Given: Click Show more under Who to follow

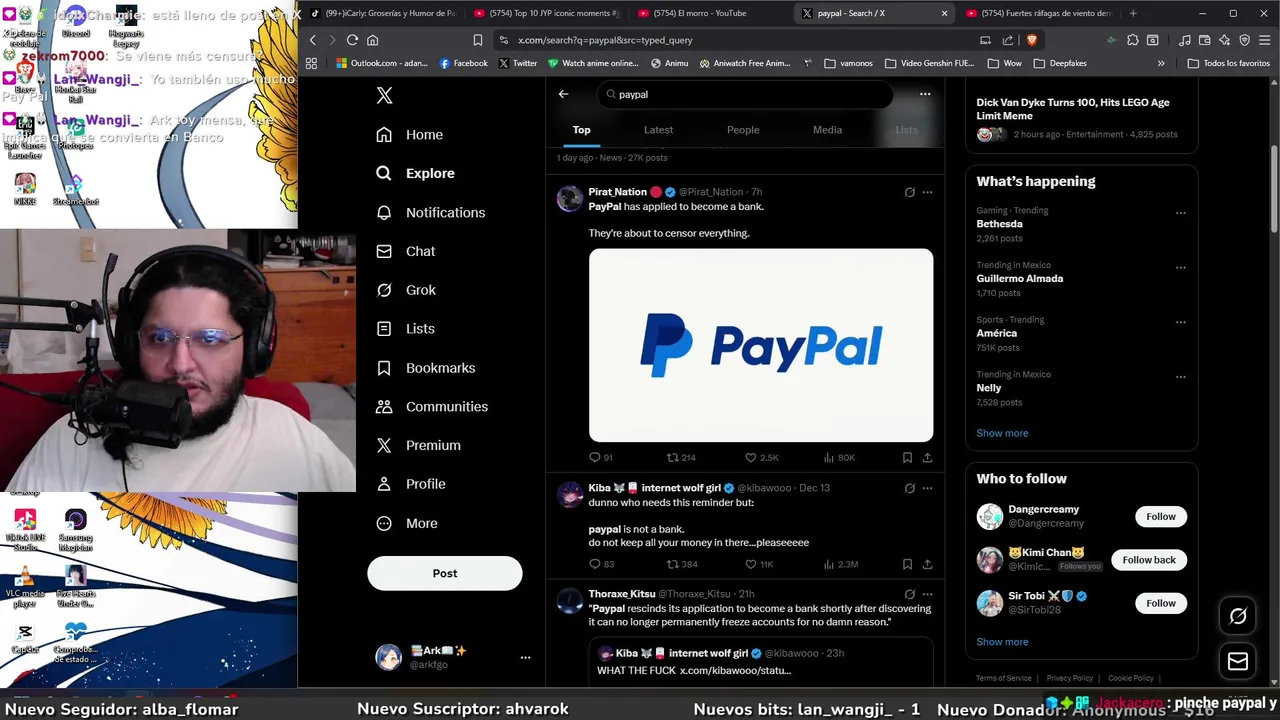Looking at the screenshot, I should 1002,642.
